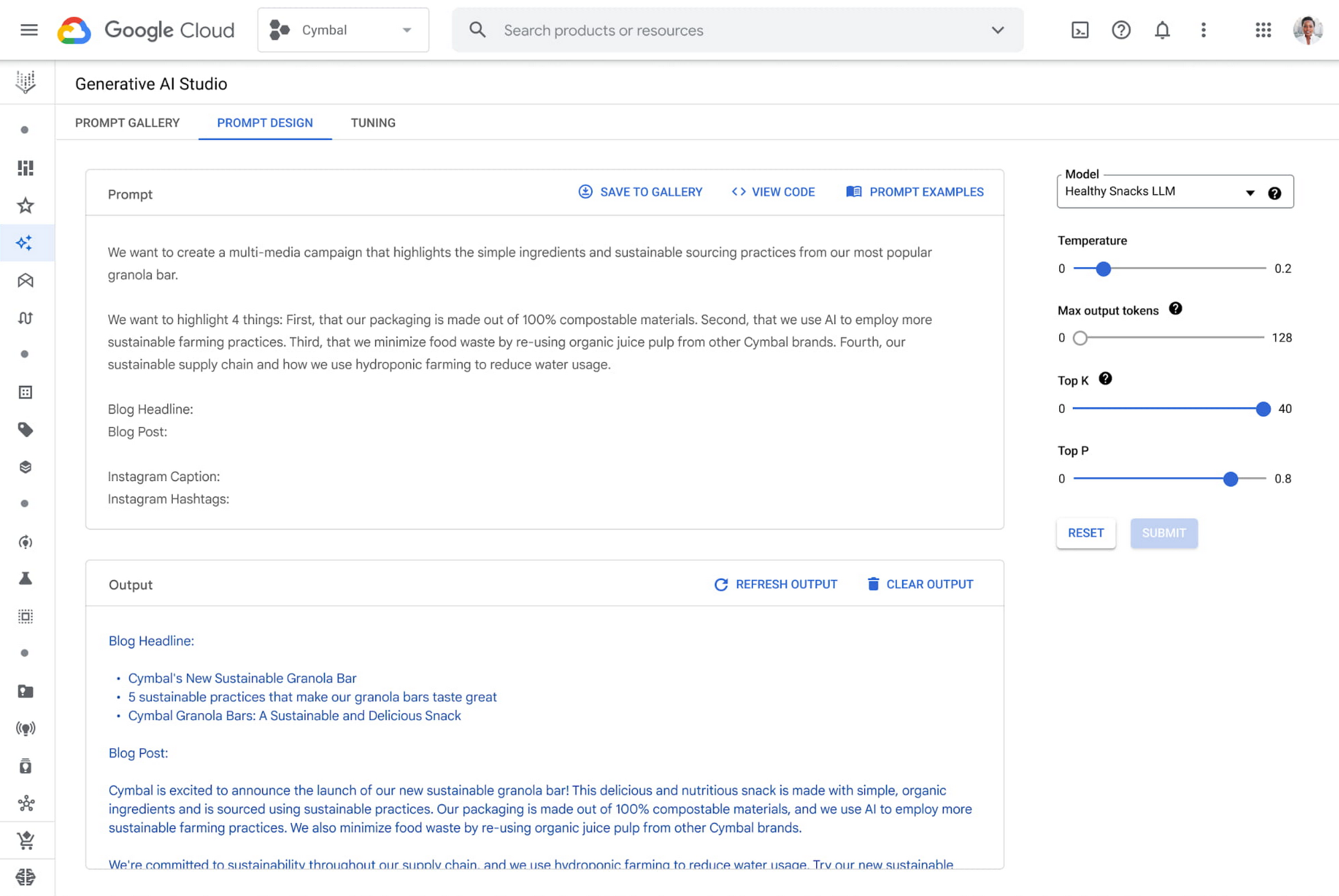Screen dimensions: 1339x896
Task: Open the marketplace cart sidebar icon
Action: (25, 840)
